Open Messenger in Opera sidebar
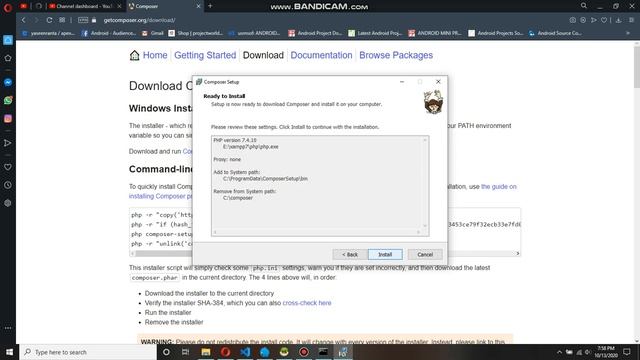 click(8, 82)
